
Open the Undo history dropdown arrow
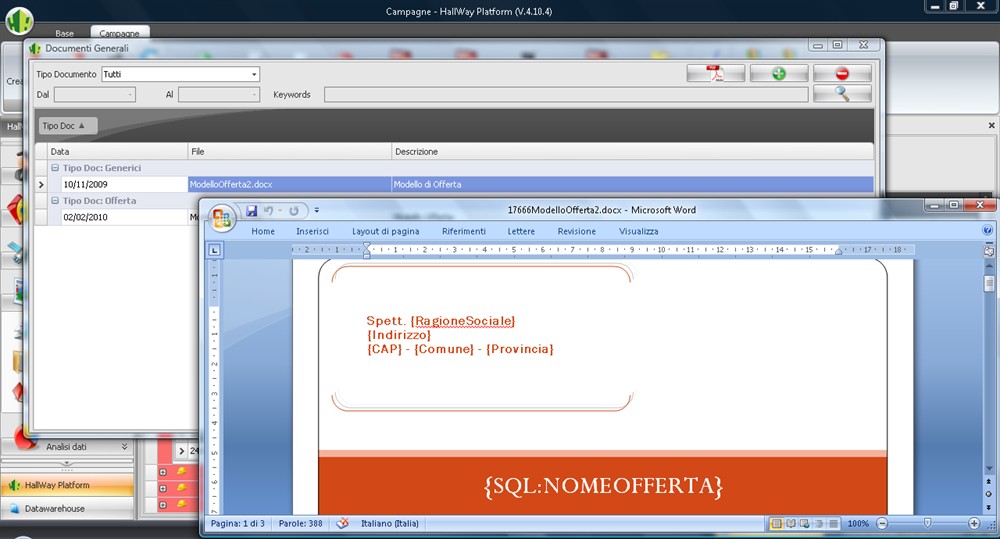pyautogui.click(x=279, y=210)
